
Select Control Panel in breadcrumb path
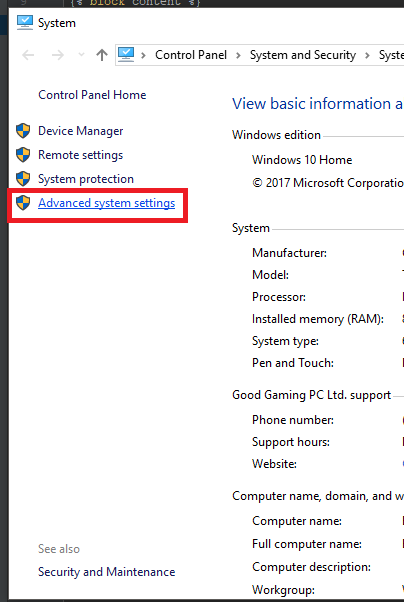coord(191,55)
